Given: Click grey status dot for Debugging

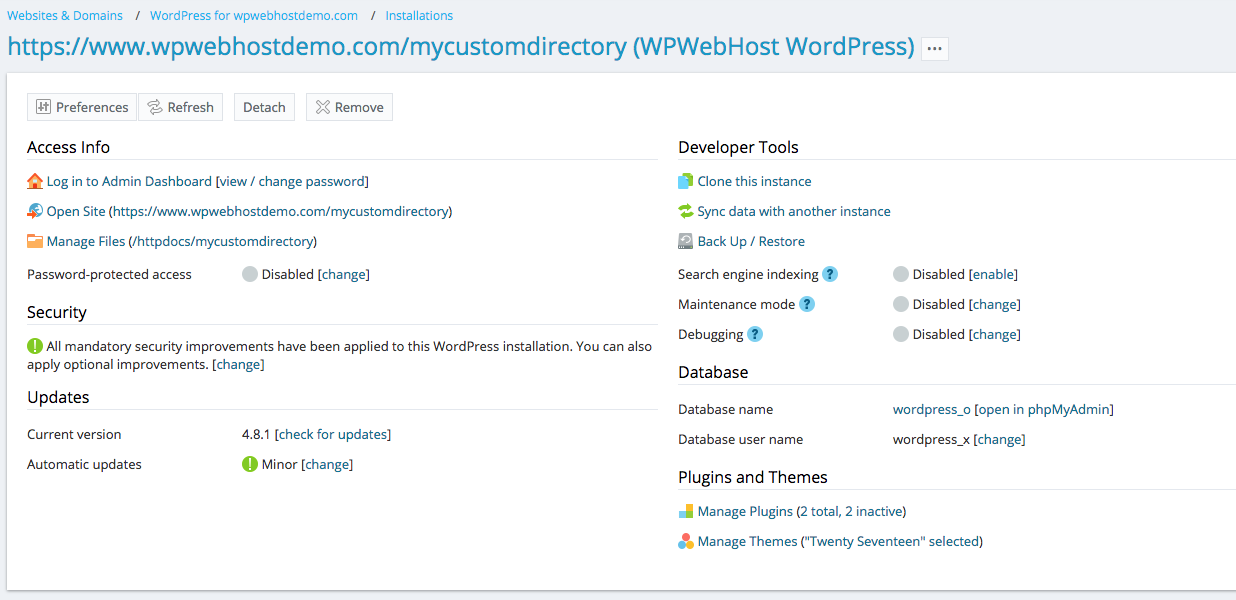Looking at the screenshot, I should [x=901, y=334].
